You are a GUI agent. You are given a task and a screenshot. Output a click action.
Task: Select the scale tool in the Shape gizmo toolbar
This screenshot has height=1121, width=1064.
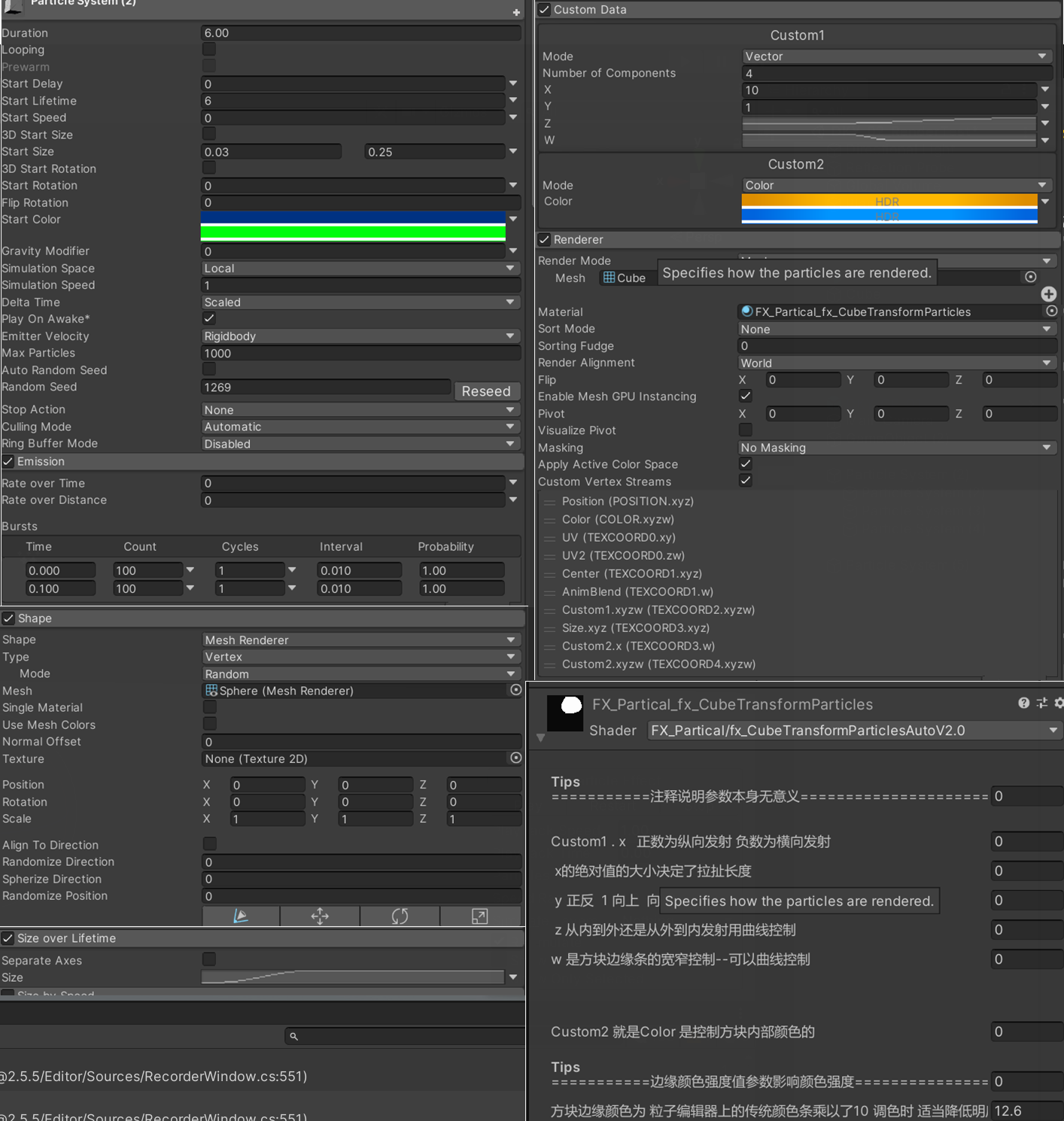[x=480, y=916]
